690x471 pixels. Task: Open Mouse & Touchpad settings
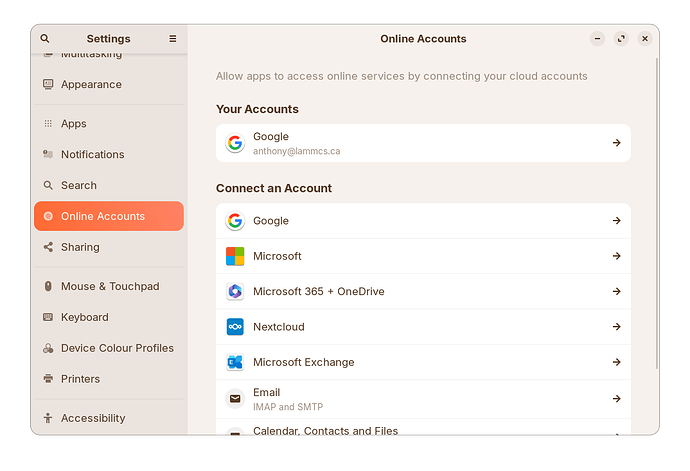(x=109, y=287)
